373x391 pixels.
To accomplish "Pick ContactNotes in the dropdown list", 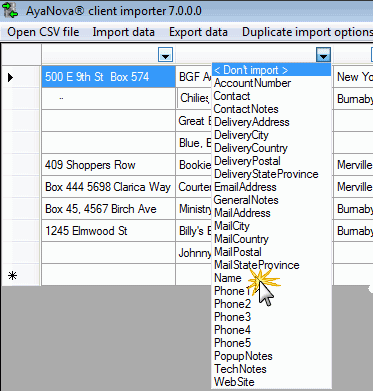I will [271, 109].
